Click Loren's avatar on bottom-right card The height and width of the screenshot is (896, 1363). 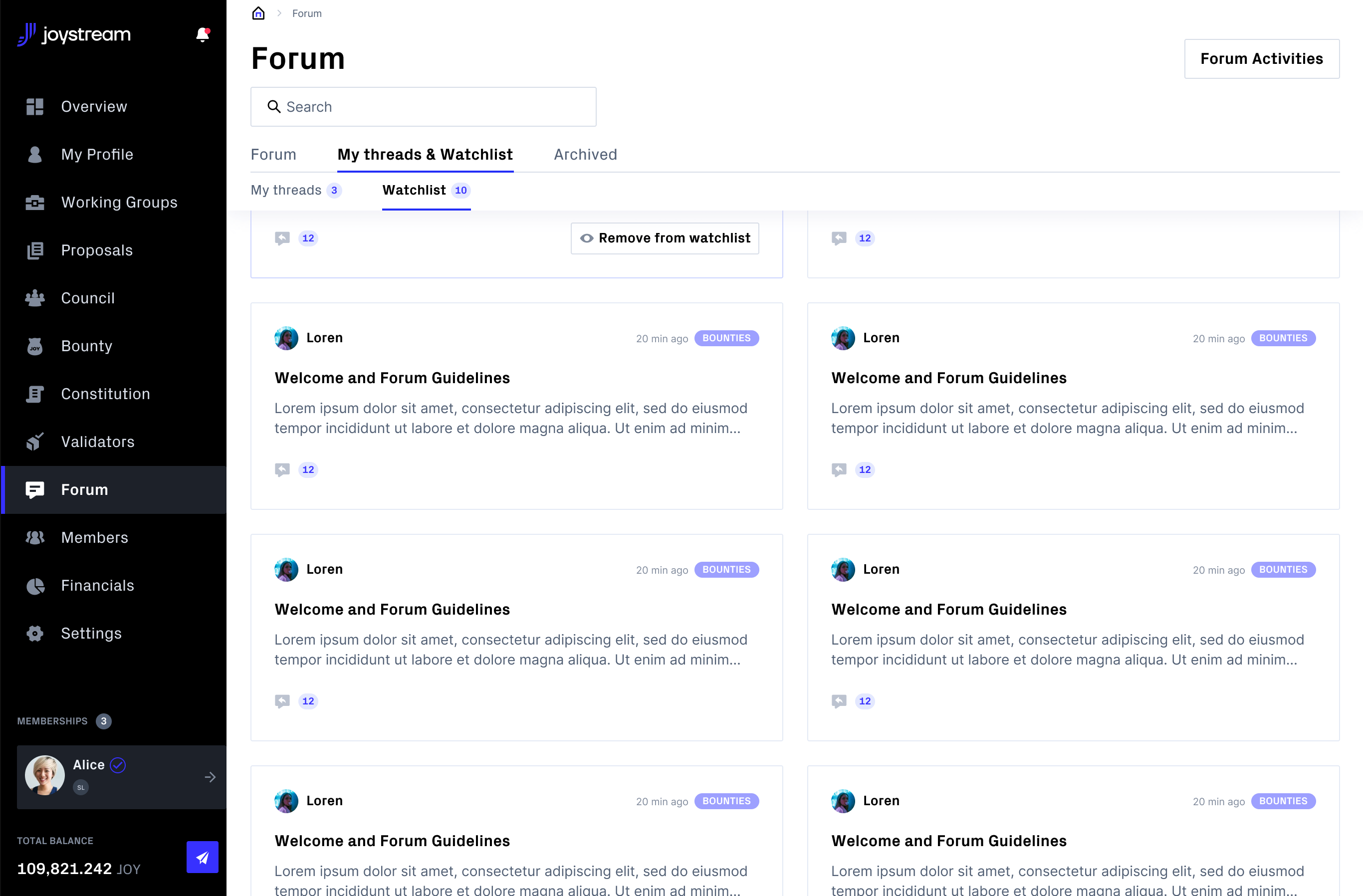843,800
